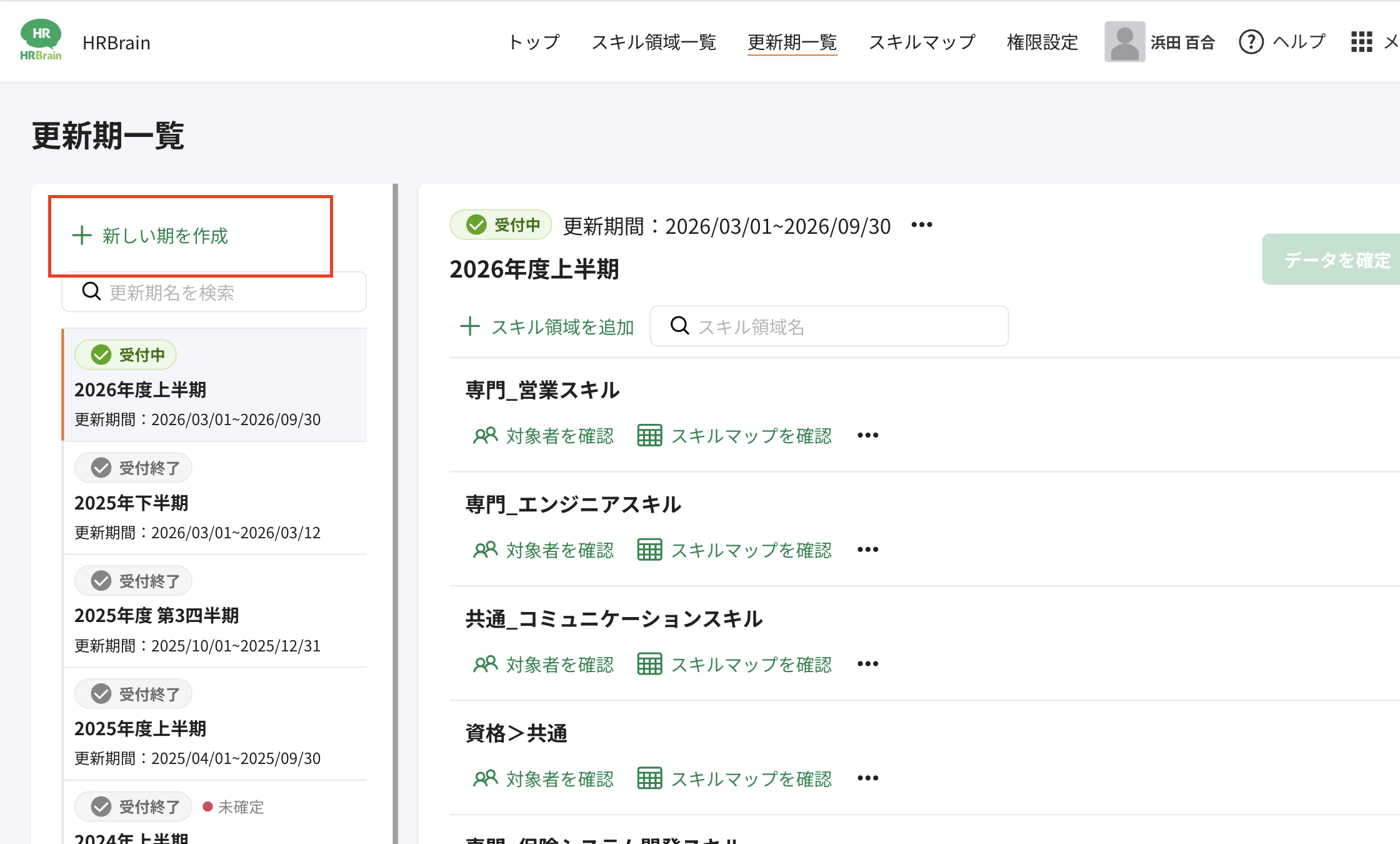Select the 2025年下半期 period in list
The height and width of the screenshot is (844, 1400).
pos(215,498)
